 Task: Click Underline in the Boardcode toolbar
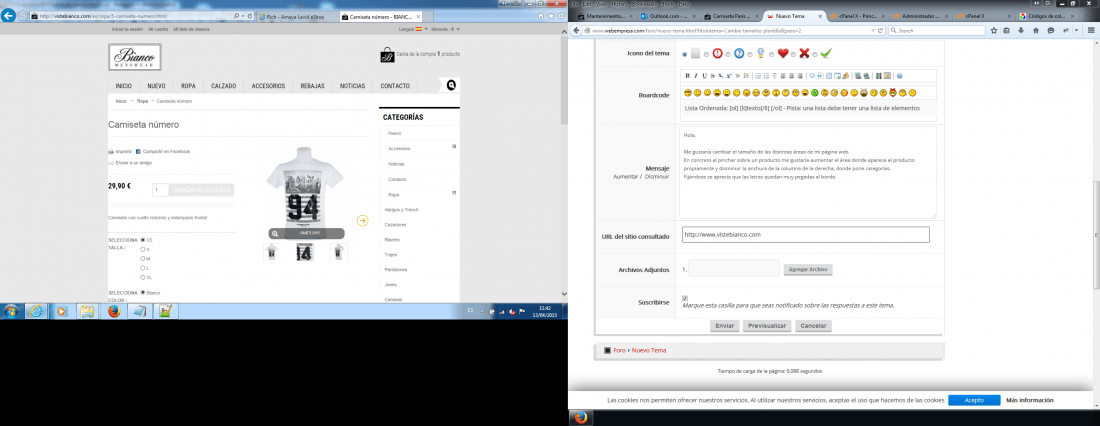click(704, 76)
